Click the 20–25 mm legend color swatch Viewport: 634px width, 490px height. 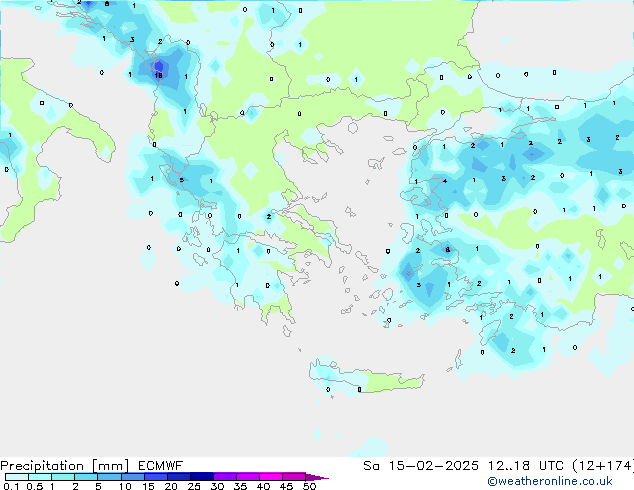[178, 477]
